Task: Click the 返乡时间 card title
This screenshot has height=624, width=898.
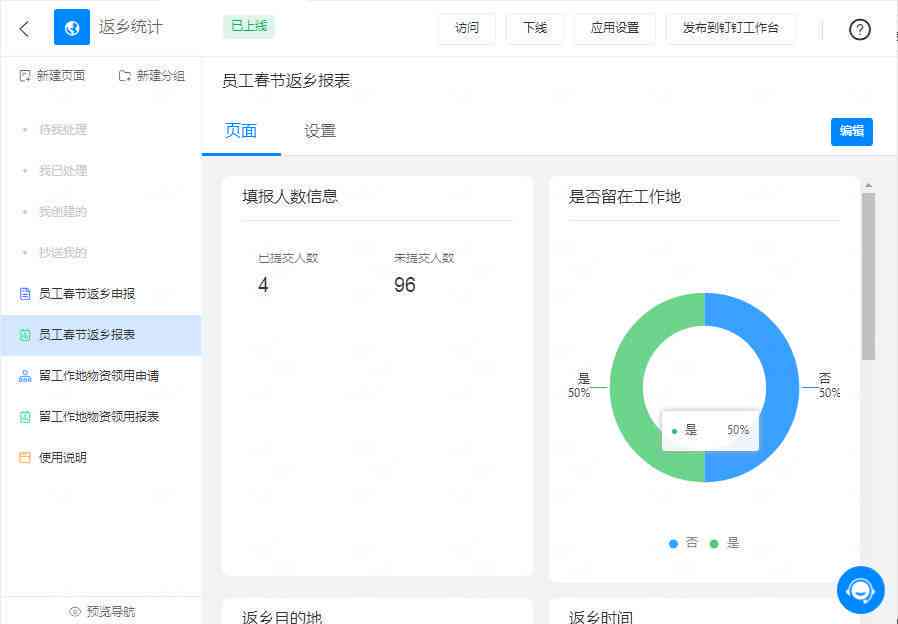Action: pyautogui.click(x=601, y=617)
